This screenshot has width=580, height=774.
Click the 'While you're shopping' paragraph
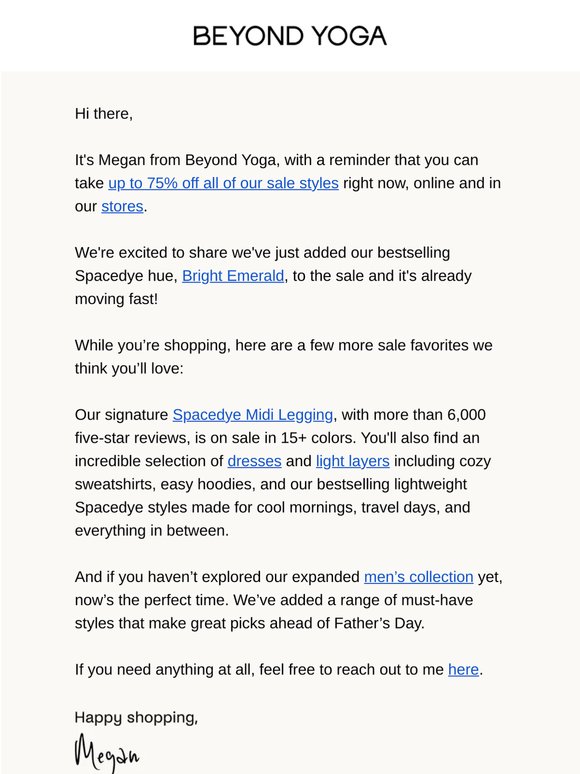point(283,357)
